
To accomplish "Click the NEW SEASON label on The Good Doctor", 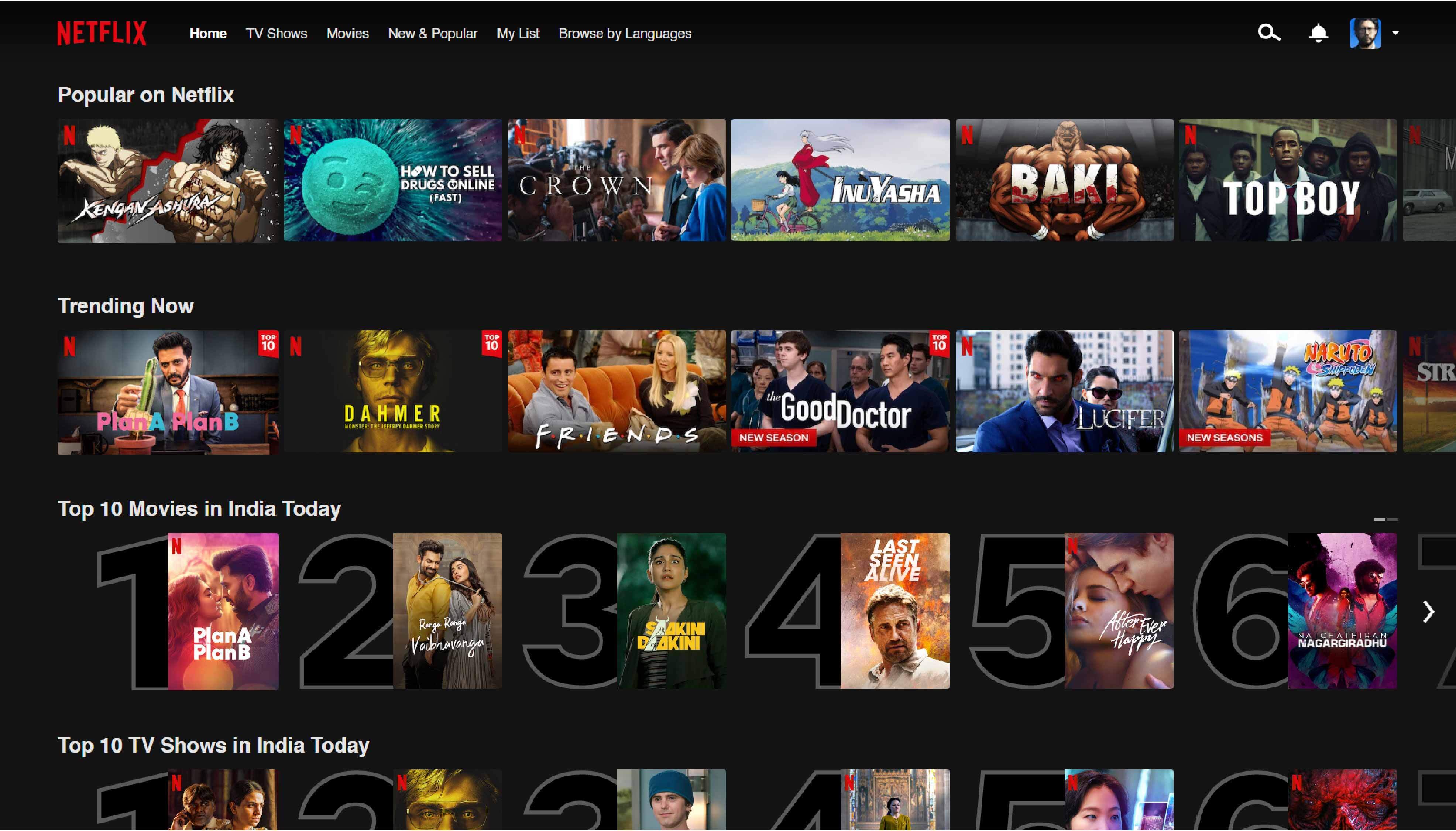I will pos(774,438).
